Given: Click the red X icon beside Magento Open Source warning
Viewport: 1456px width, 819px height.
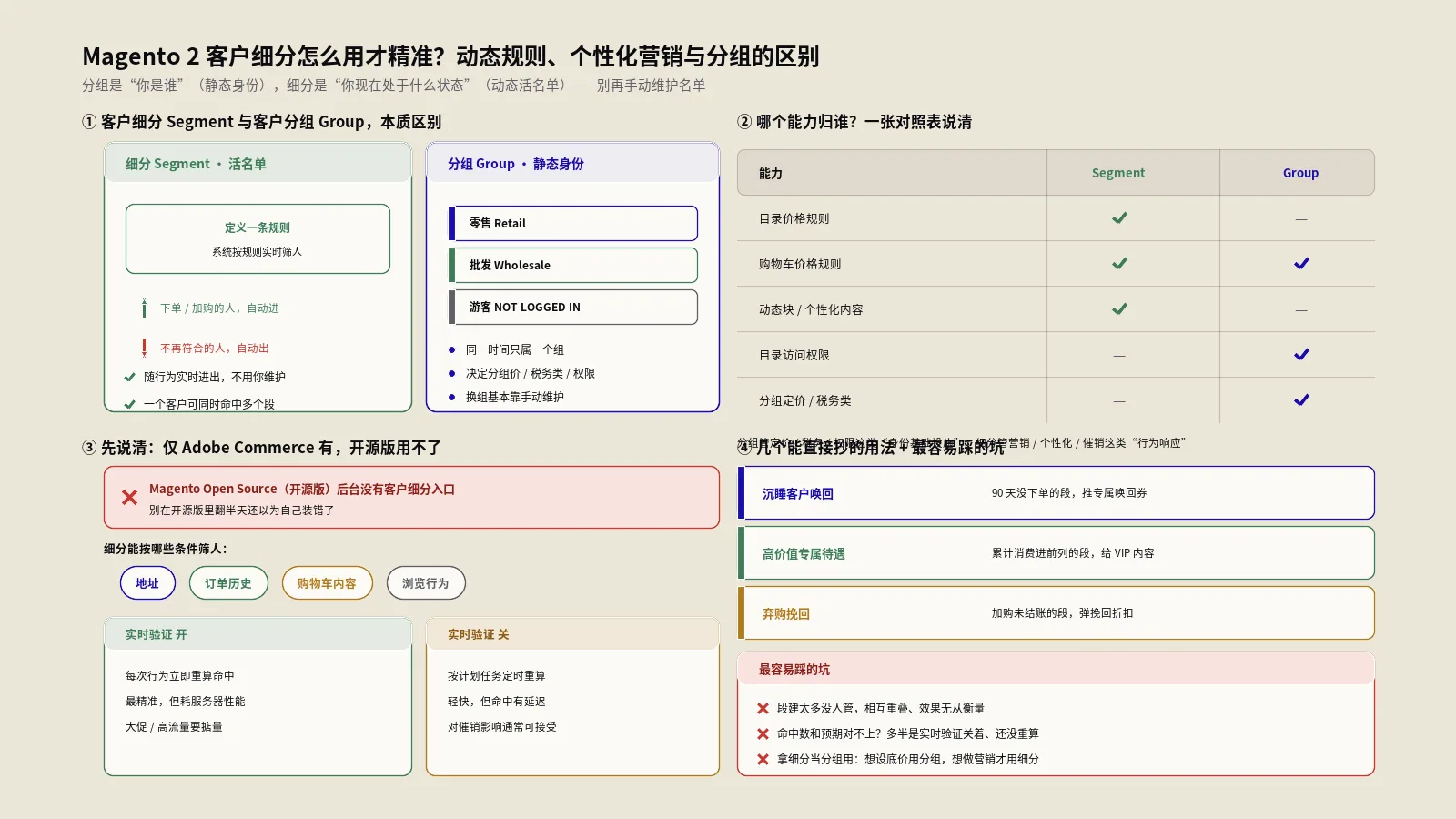Looking at the screenshot, I should click(x=129, y=498).
